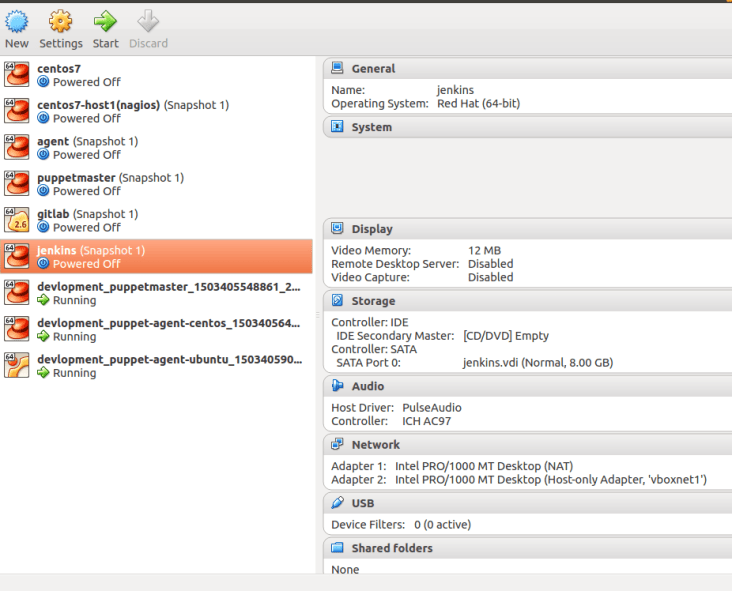Start the VM with the green arrow

(105, 21)
